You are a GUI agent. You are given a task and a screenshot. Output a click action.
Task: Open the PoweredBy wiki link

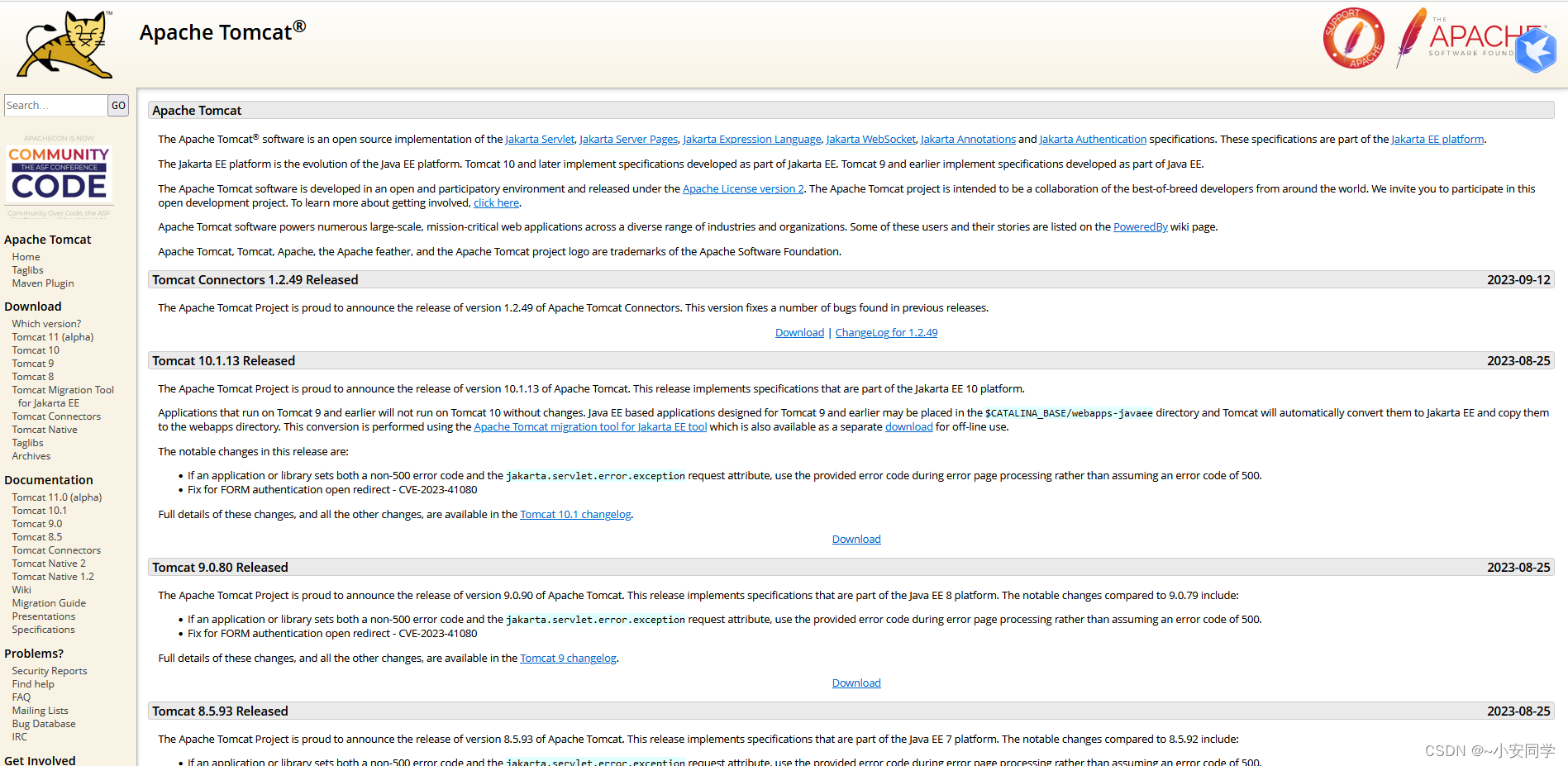tap(1141, 227)
